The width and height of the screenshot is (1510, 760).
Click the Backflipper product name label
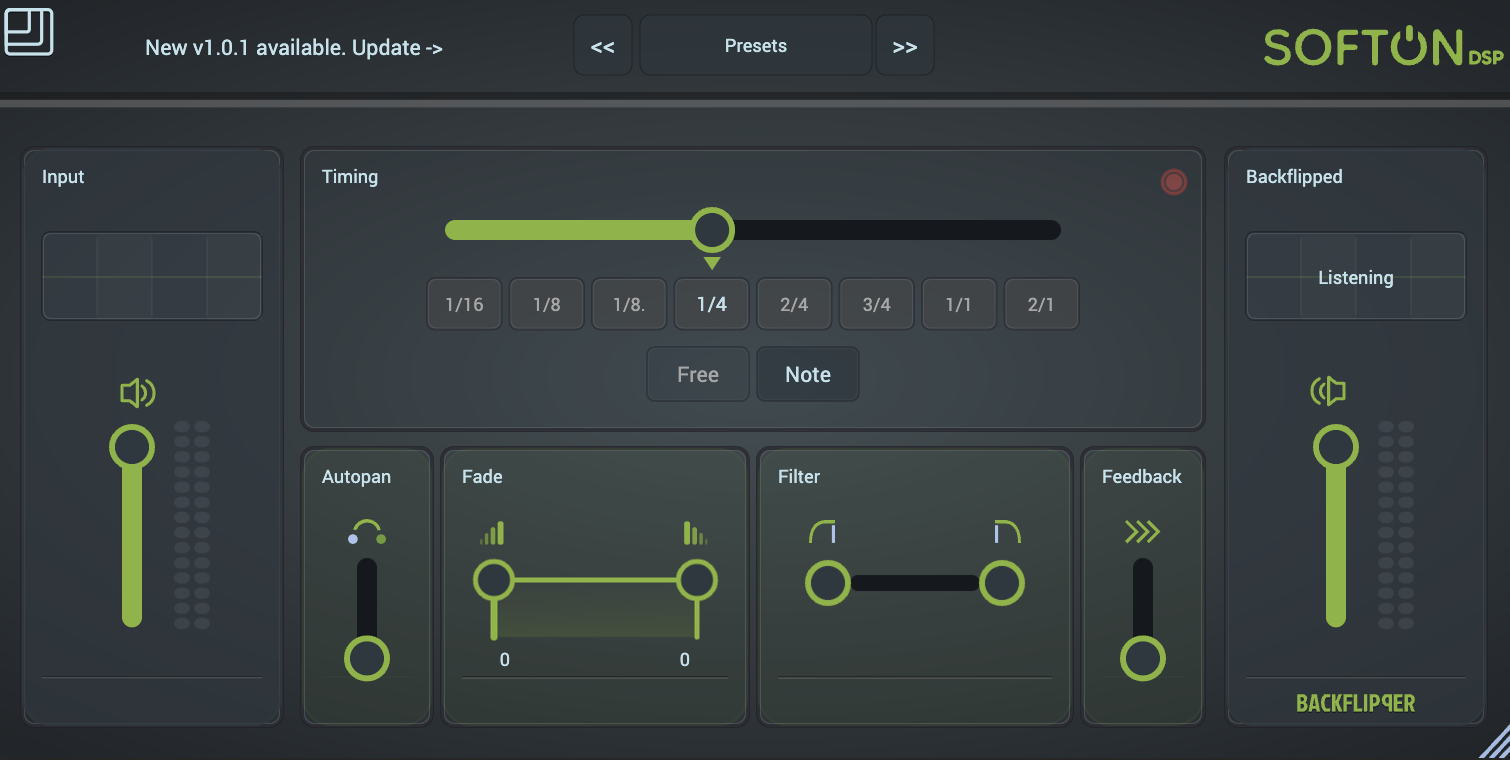pyautogui.click(x=1356, y=703)
